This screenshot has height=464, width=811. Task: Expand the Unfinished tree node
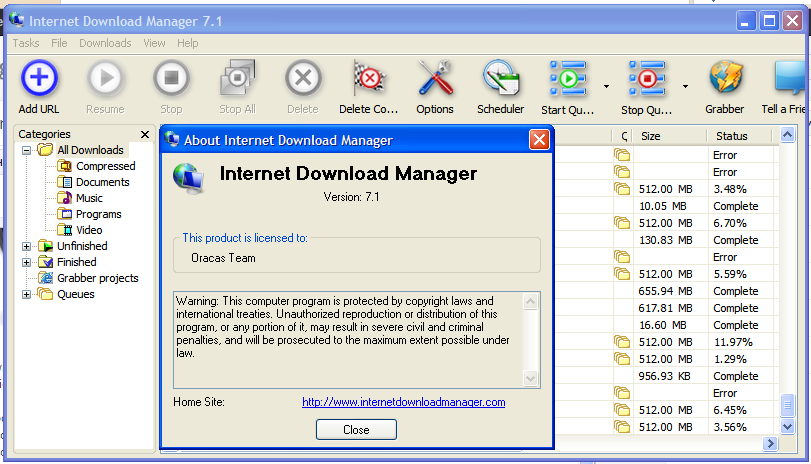pos(26,247)
